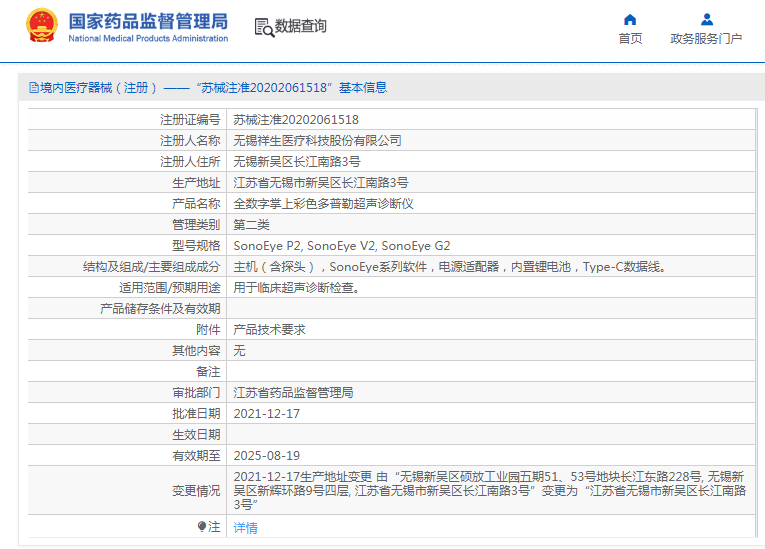Viewport: 765px width, 549px height.
Task: Select SonoEye P2, SonoEye V2, SonoEye G2 text
Action: pos(342,245)
